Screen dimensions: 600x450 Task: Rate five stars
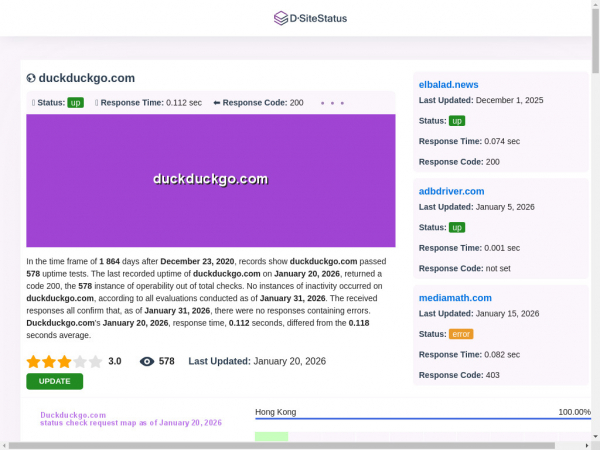point(96,362)
